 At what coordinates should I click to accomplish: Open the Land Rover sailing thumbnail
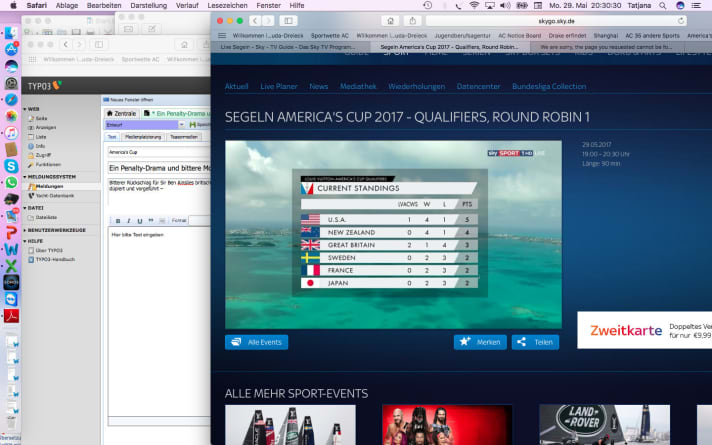pyautogui.click(x=604, y=425)
